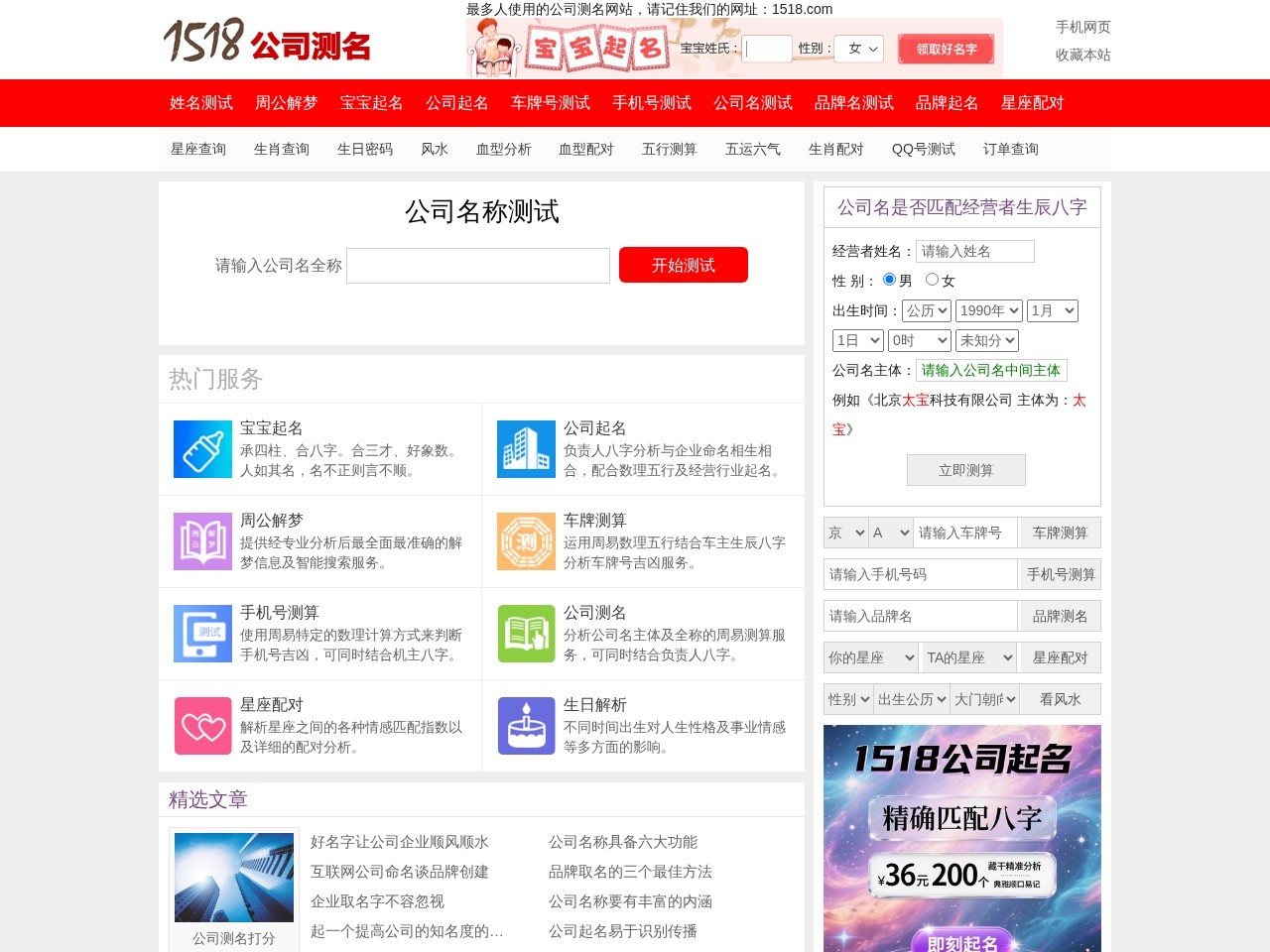Expand the 公历 calendar type dropdown

[x=926, y=310]
